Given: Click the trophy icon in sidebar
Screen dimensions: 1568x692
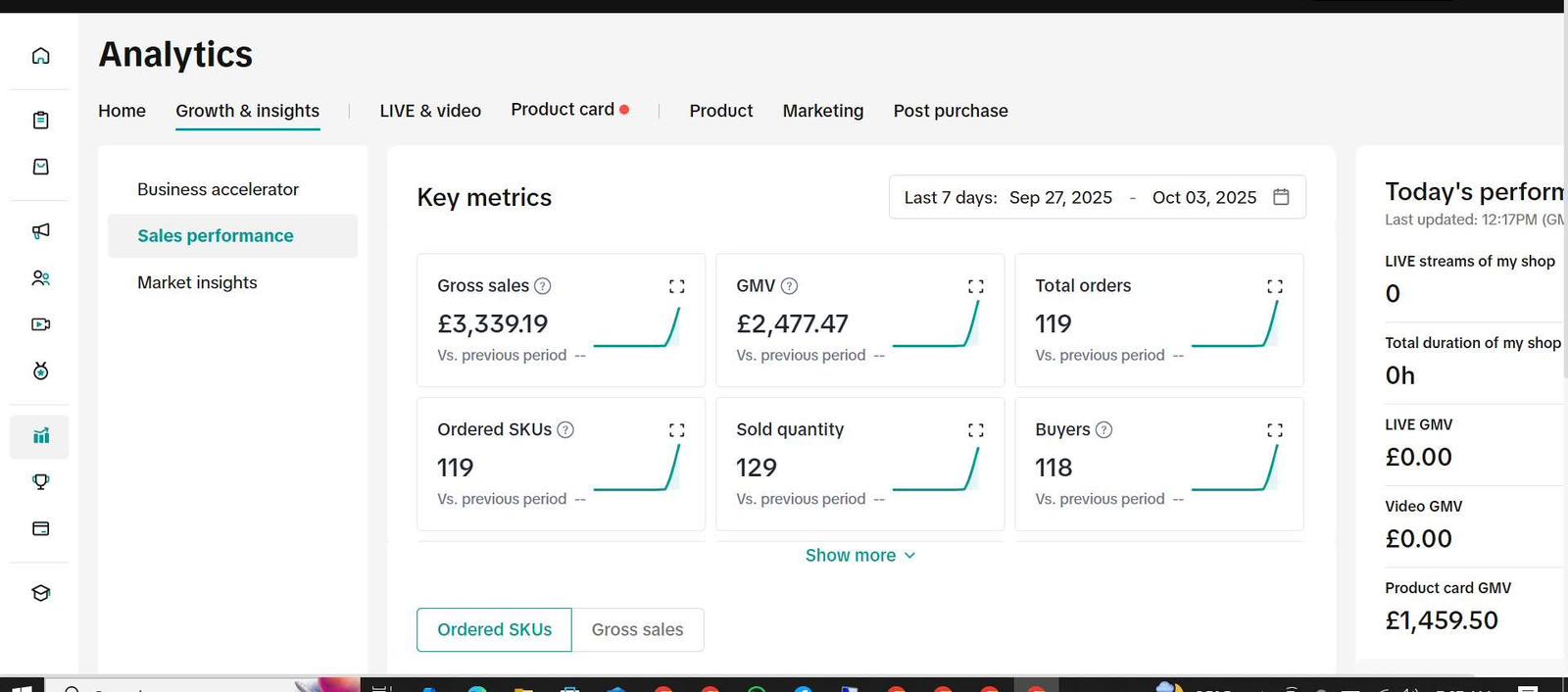Looking at the screenshot, I should [40, 482].
